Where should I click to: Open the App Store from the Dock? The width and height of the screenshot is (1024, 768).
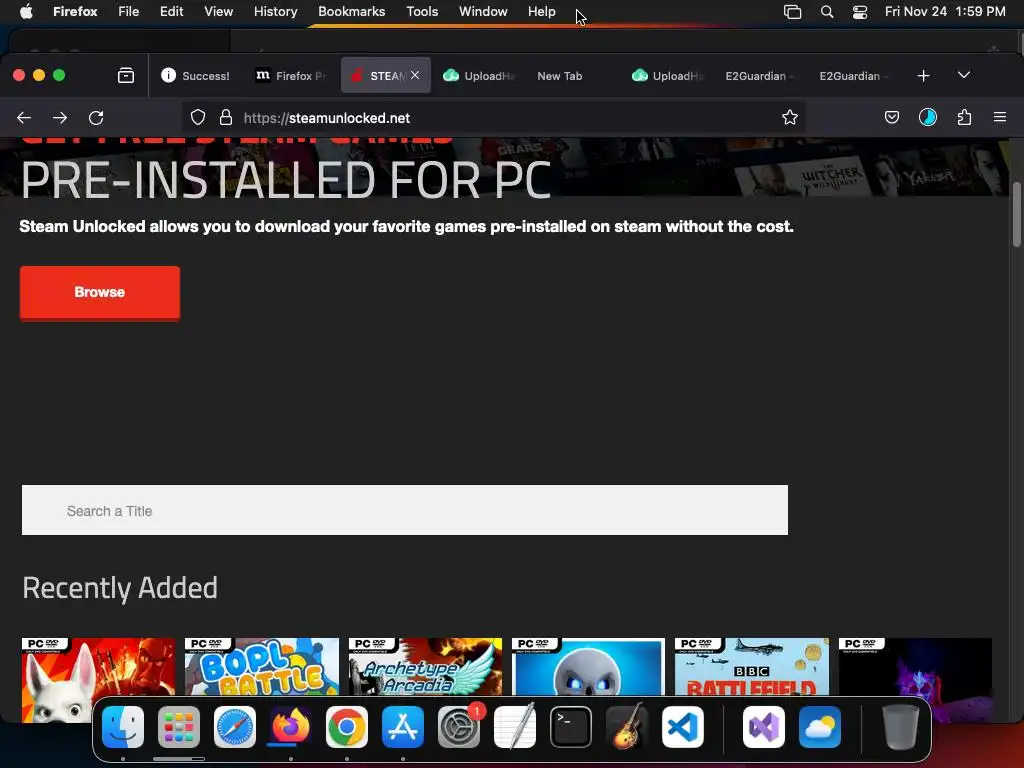point(403,727)
